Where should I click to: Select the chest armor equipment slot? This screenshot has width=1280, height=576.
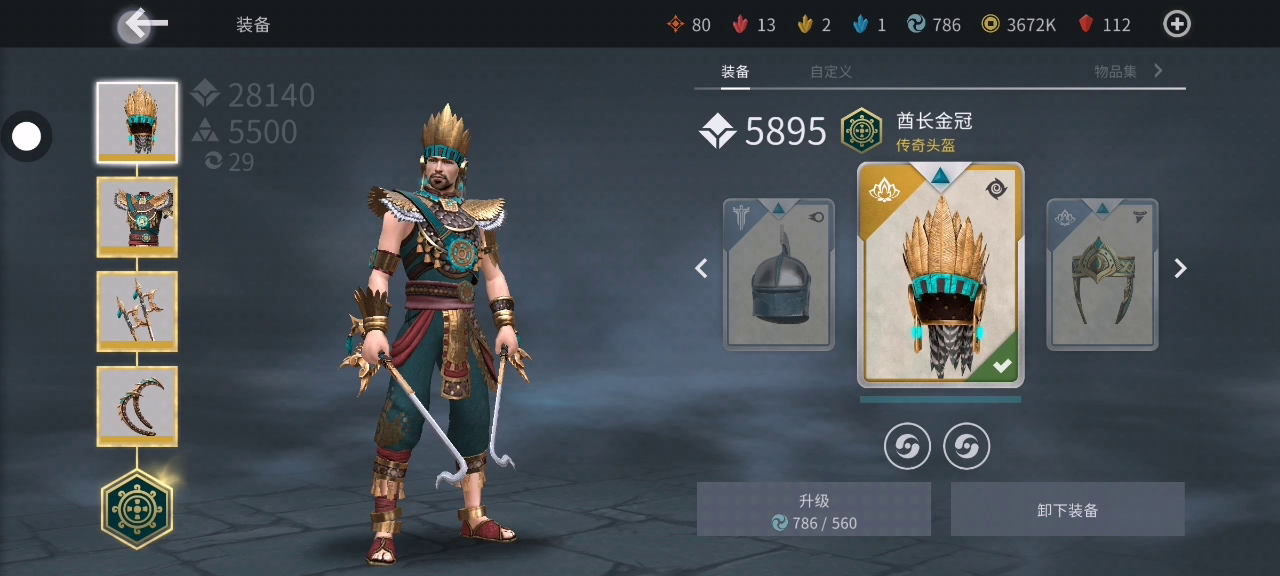pyautogui.click(x=137, y=217)
